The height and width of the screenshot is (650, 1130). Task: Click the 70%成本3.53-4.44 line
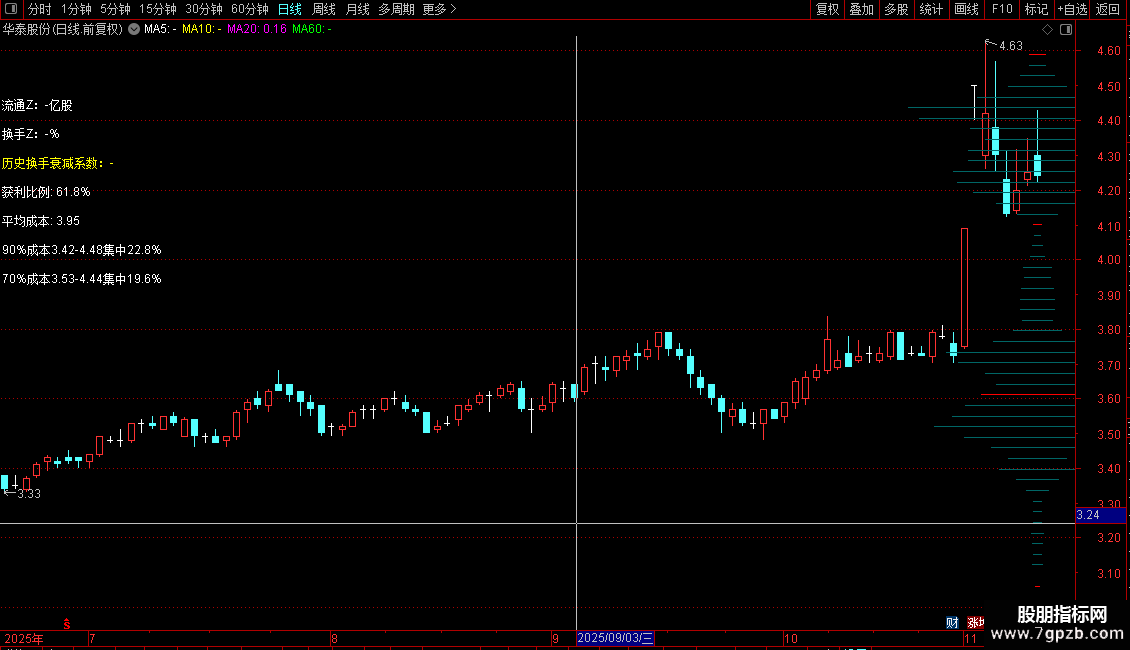coord(81,279)
